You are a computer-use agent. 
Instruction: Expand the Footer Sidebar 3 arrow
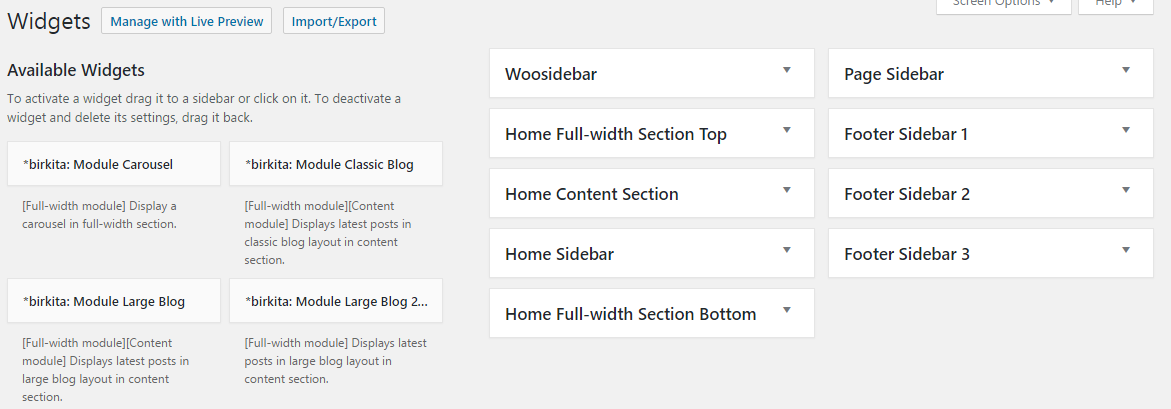1126,250
